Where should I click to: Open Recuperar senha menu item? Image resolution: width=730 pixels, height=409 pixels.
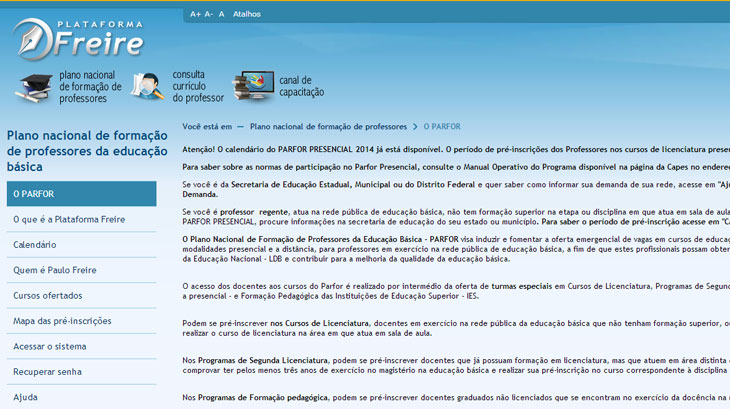[x=47, y=372]
